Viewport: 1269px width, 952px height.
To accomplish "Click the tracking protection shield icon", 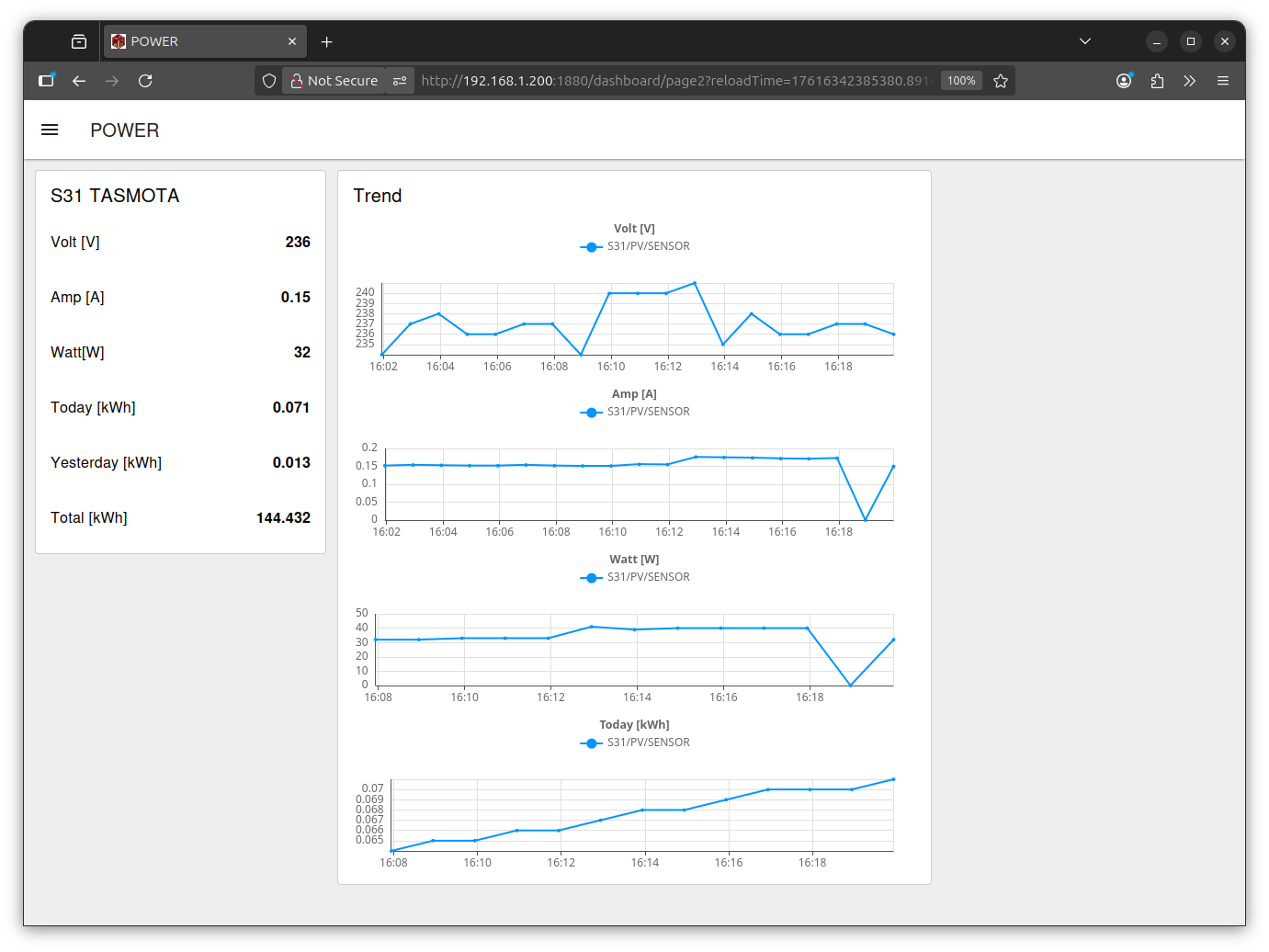I will (269, 81).
